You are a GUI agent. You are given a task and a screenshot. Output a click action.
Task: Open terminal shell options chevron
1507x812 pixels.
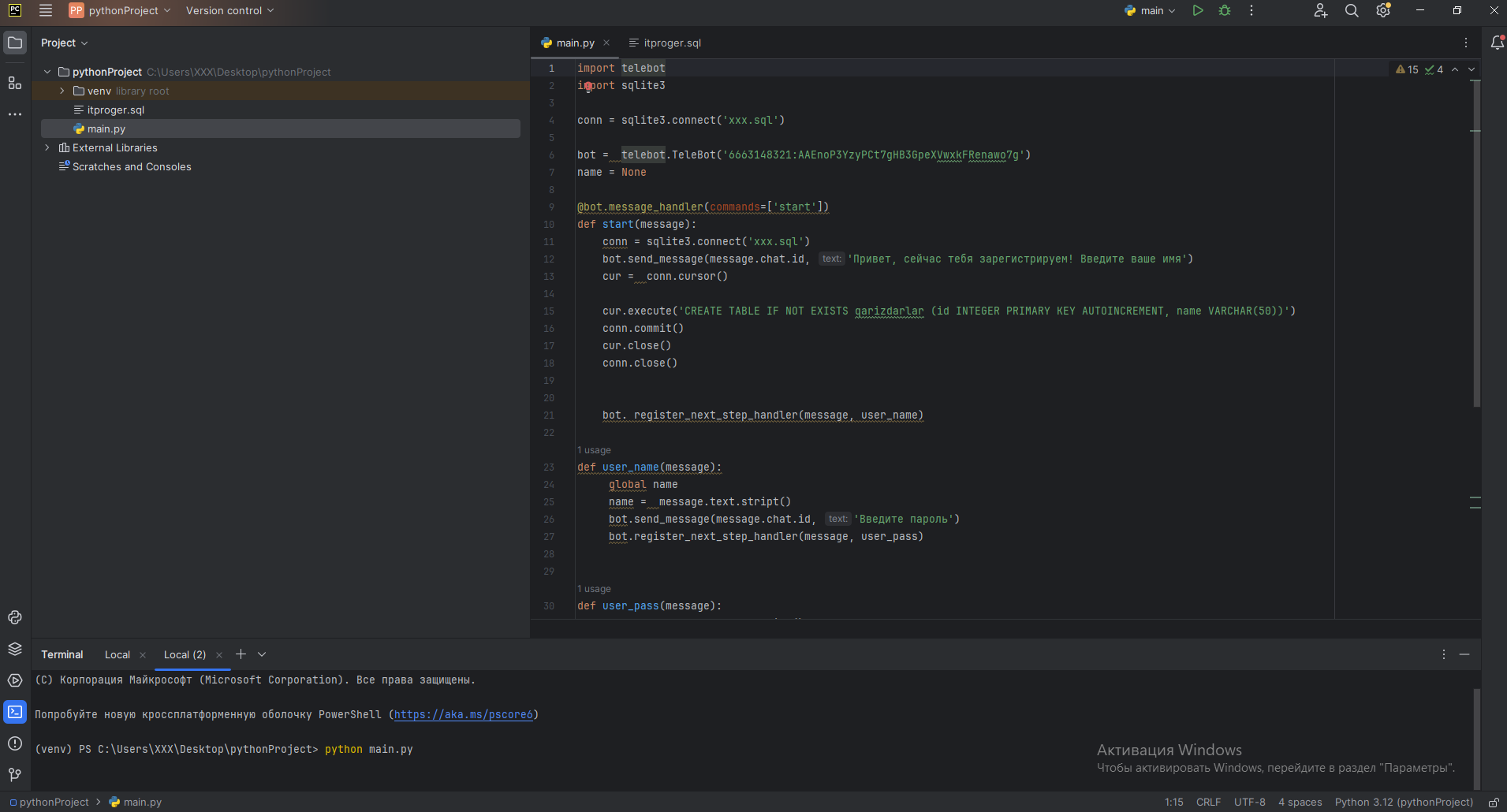[262, 654]
